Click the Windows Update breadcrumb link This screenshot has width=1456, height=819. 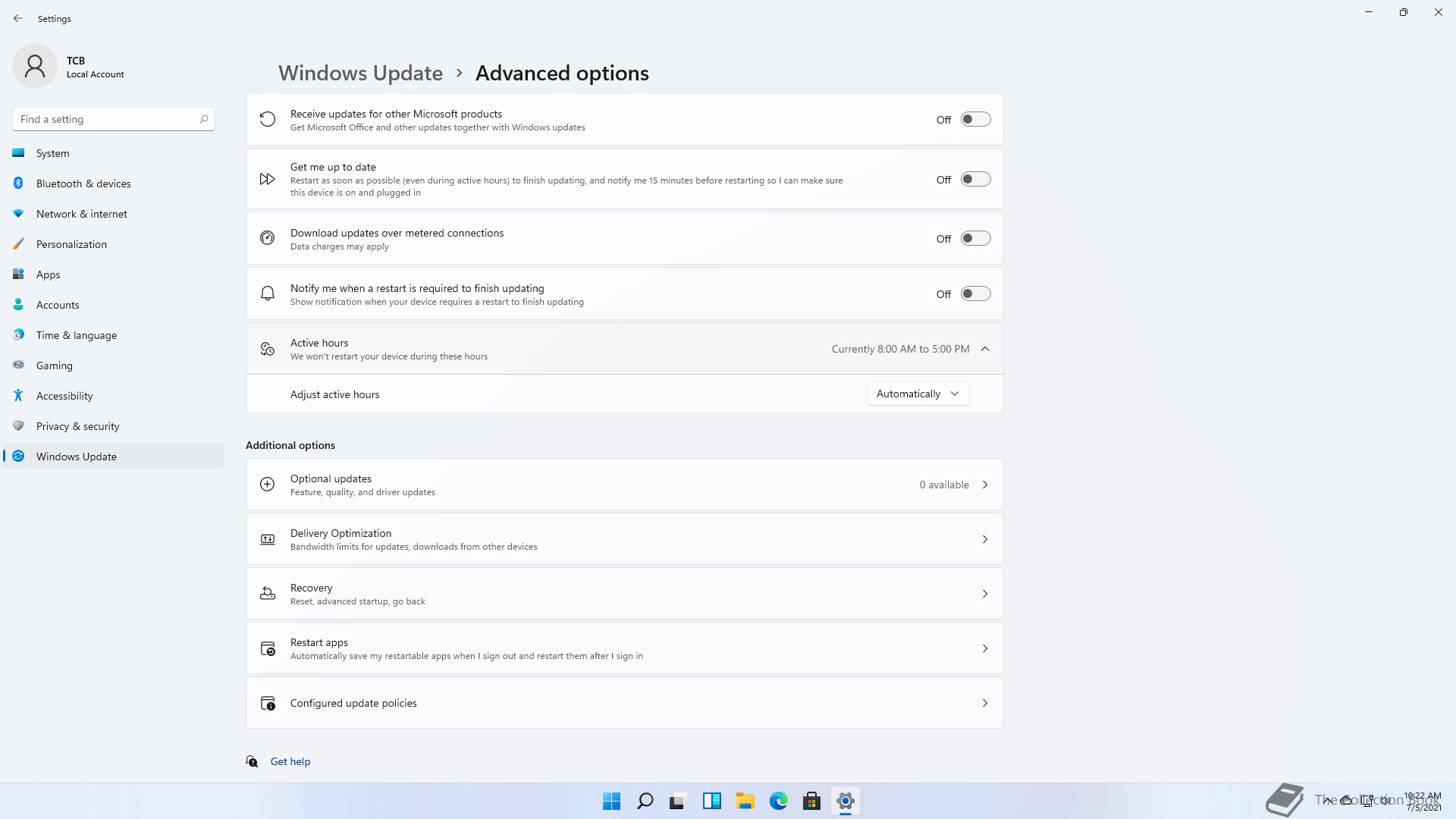pyautogui.click(x=360, y=73)
